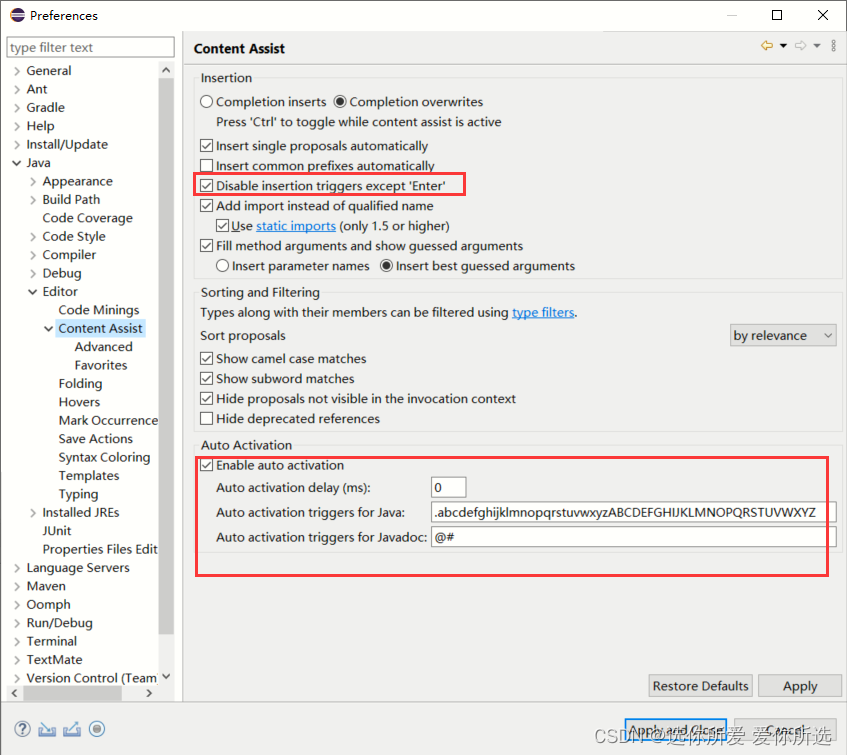Click the type filter text field
The height and width of the screenshot is (755, 847).
91,48
